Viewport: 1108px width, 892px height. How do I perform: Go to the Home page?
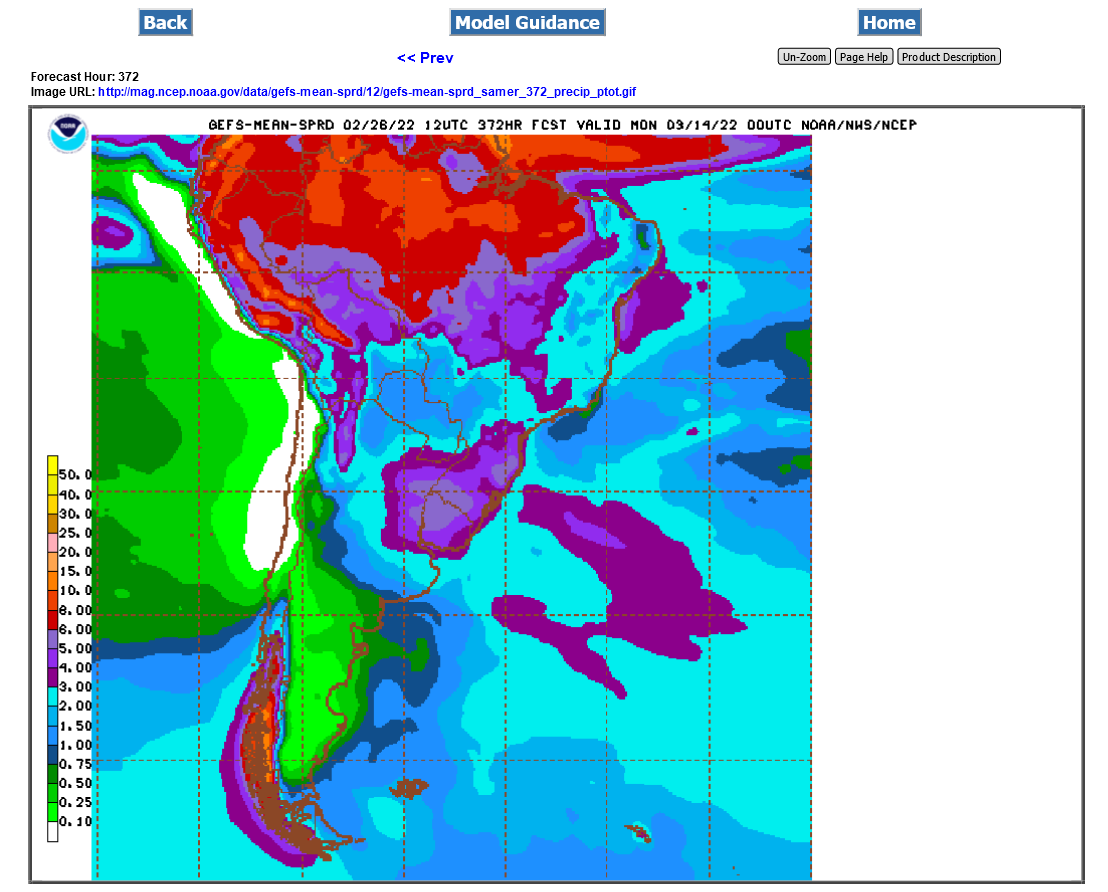point(889,22)
